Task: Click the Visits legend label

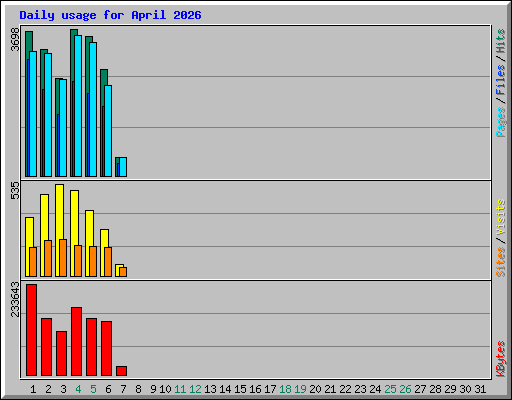Action: click(501, 217)
